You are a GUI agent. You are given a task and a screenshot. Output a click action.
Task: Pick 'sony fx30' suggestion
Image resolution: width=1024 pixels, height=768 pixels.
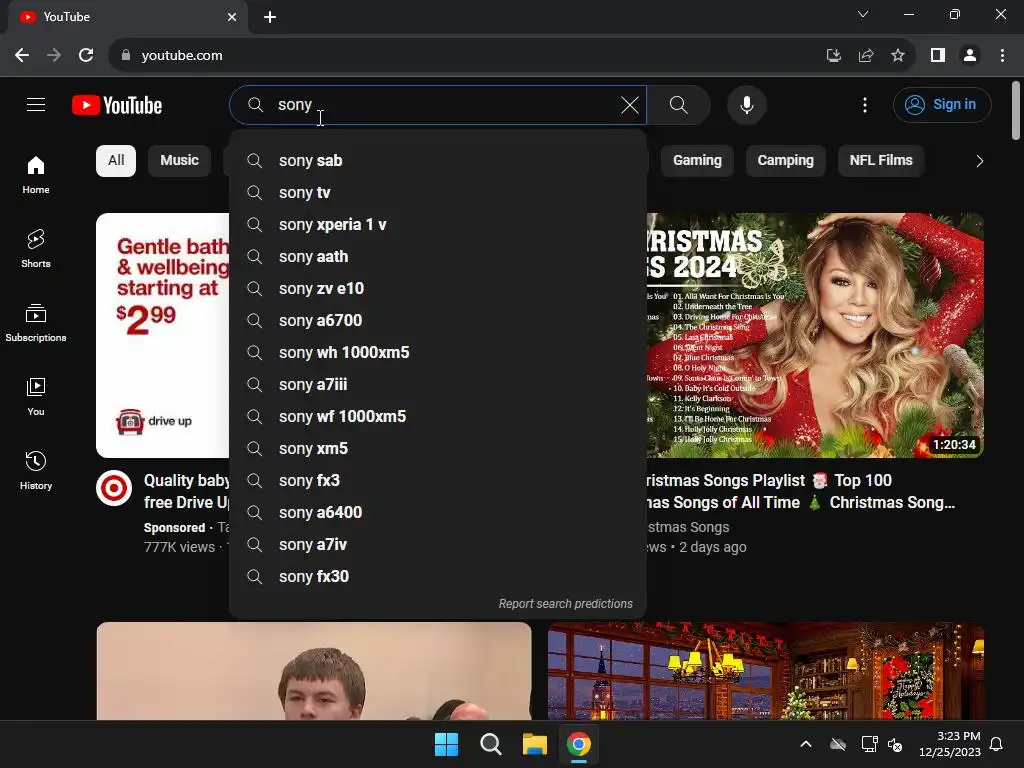438,577
